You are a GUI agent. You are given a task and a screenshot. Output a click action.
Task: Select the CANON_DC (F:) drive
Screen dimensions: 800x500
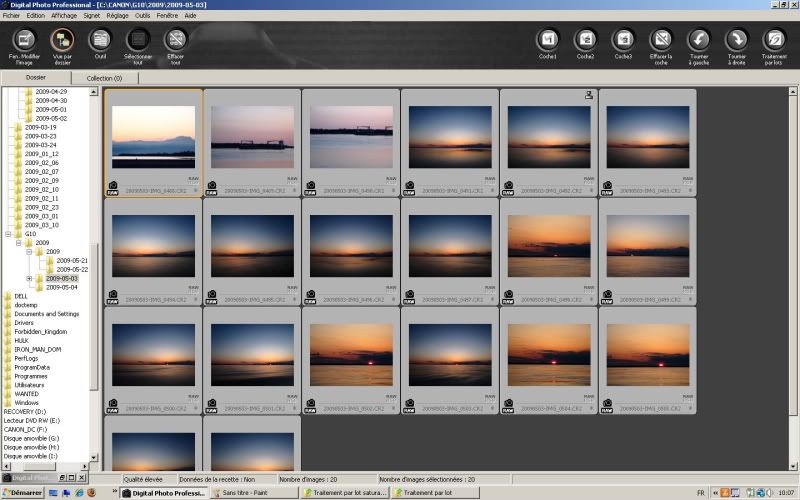click(26, 430)
